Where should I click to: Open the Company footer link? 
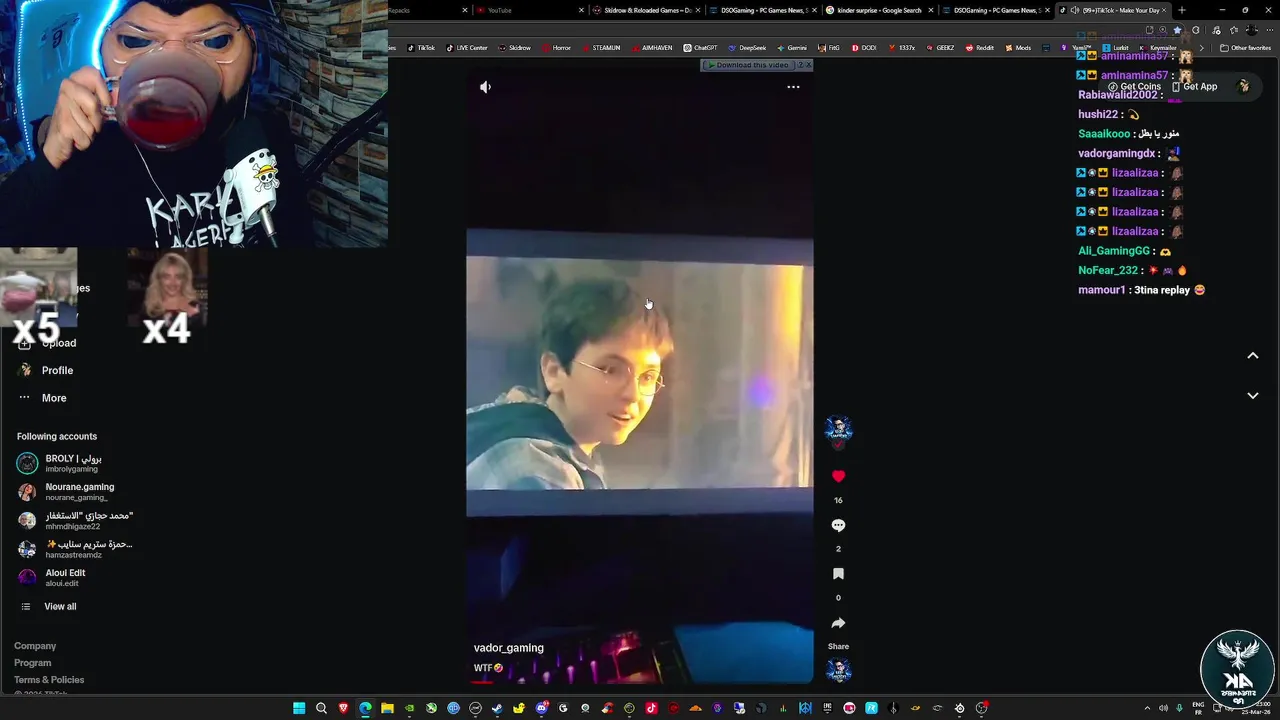point(35,646)
